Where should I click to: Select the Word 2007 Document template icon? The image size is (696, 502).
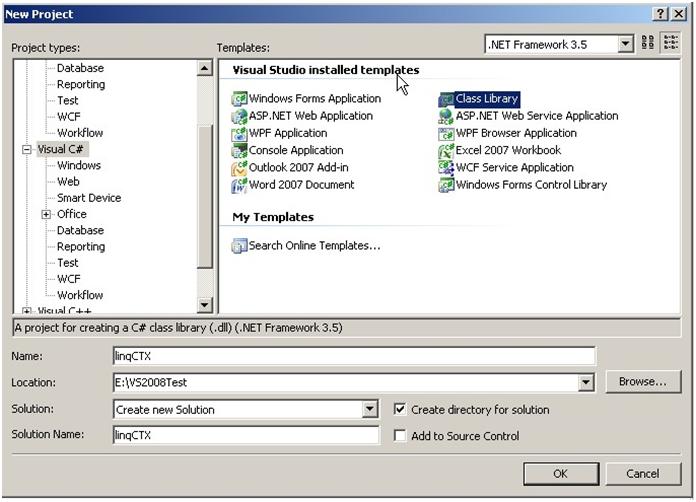pos(239,186)
